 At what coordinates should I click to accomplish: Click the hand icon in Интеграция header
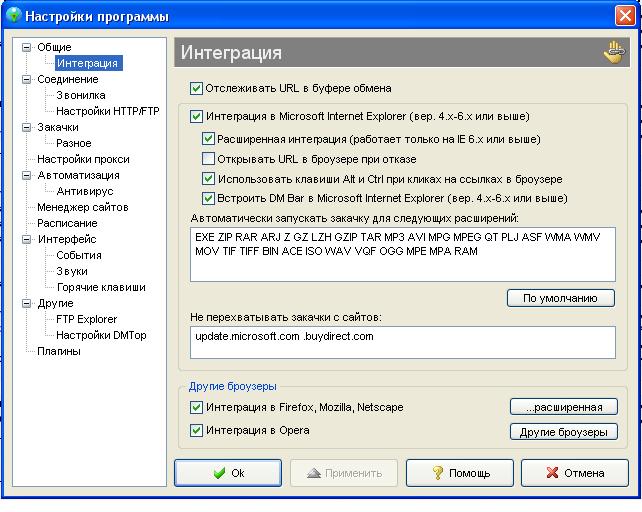pos(612,53)
